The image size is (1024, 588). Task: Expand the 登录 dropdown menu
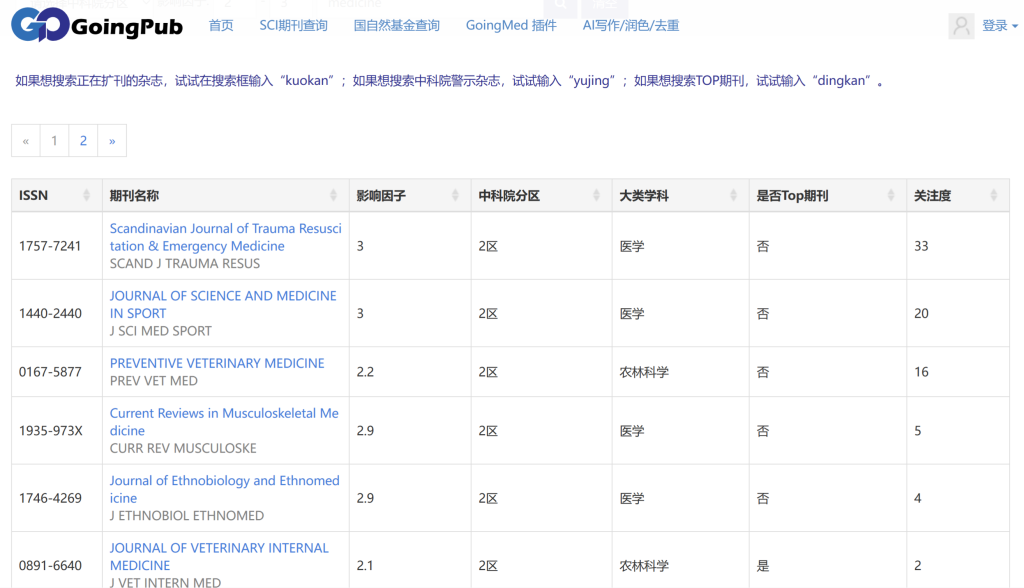(1000, 26)
